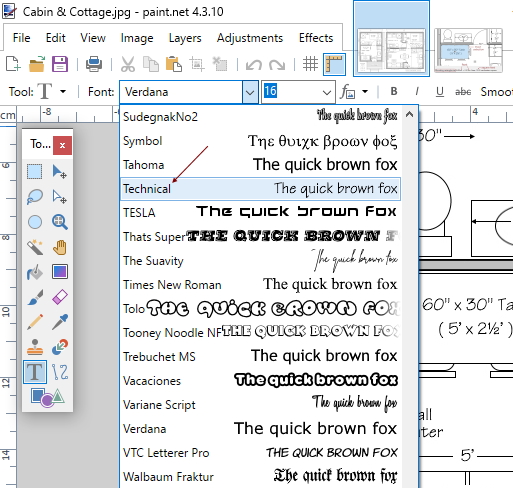Expand the Tool chooser dropdown arrow
The height and width of the screenshot is (488, 513).
(x=63, y=91)
